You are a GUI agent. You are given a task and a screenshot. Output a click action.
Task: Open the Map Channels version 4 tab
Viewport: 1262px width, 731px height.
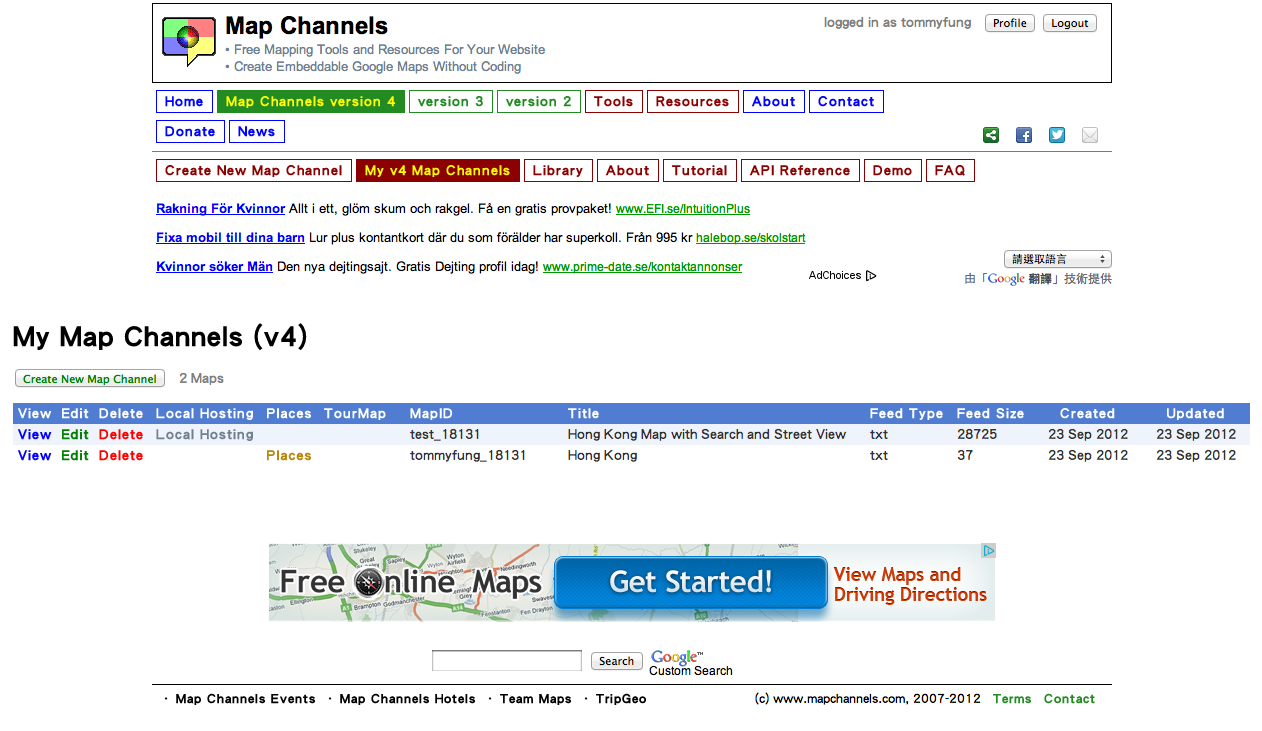[x=310, y=102]
